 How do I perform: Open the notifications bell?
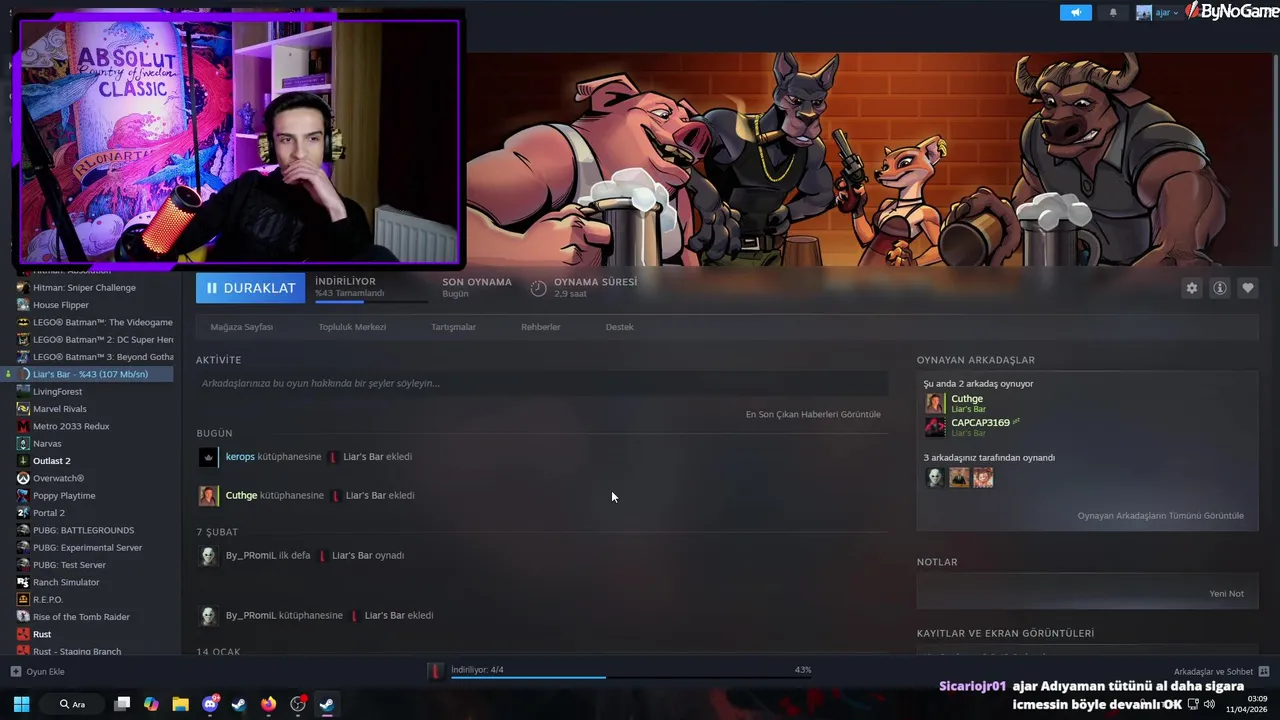pos(1113,13)
